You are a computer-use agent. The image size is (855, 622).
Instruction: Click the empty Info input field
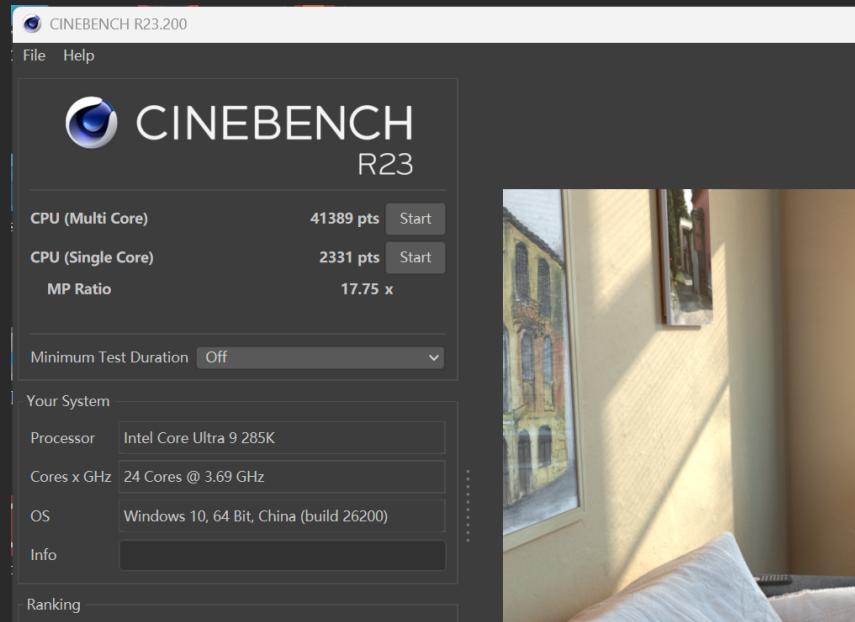(x=282, y=555)
